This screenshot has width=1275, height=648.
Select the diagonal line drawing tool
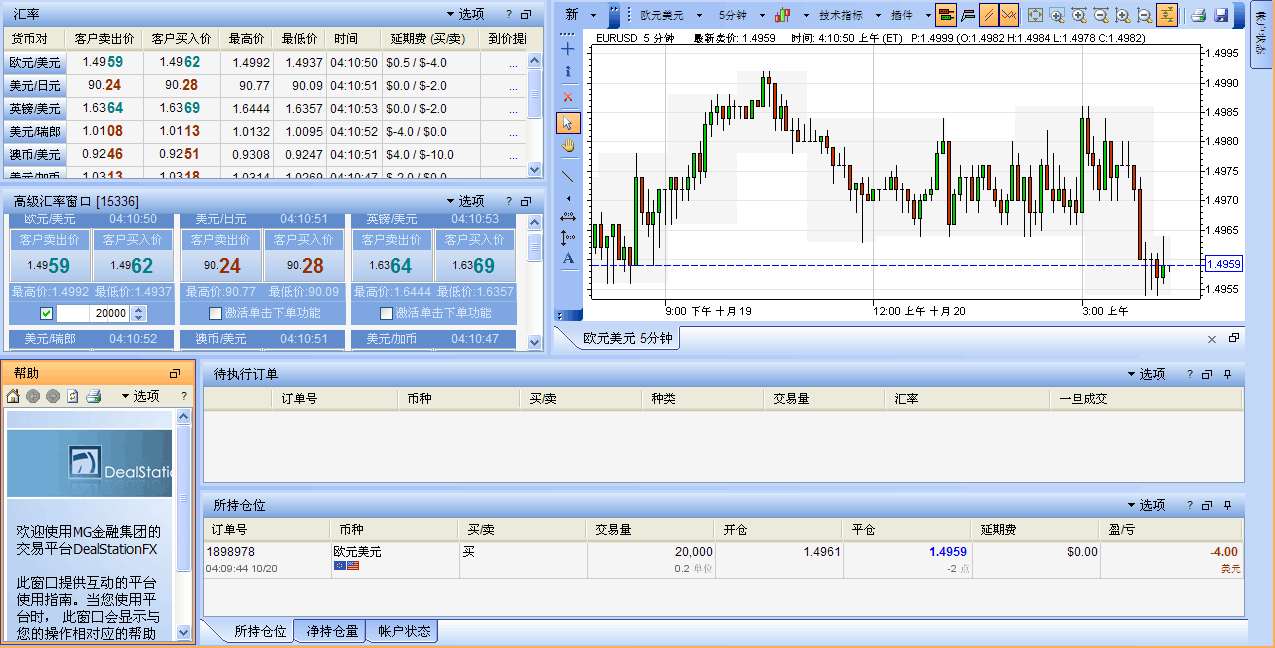(568, 176)
